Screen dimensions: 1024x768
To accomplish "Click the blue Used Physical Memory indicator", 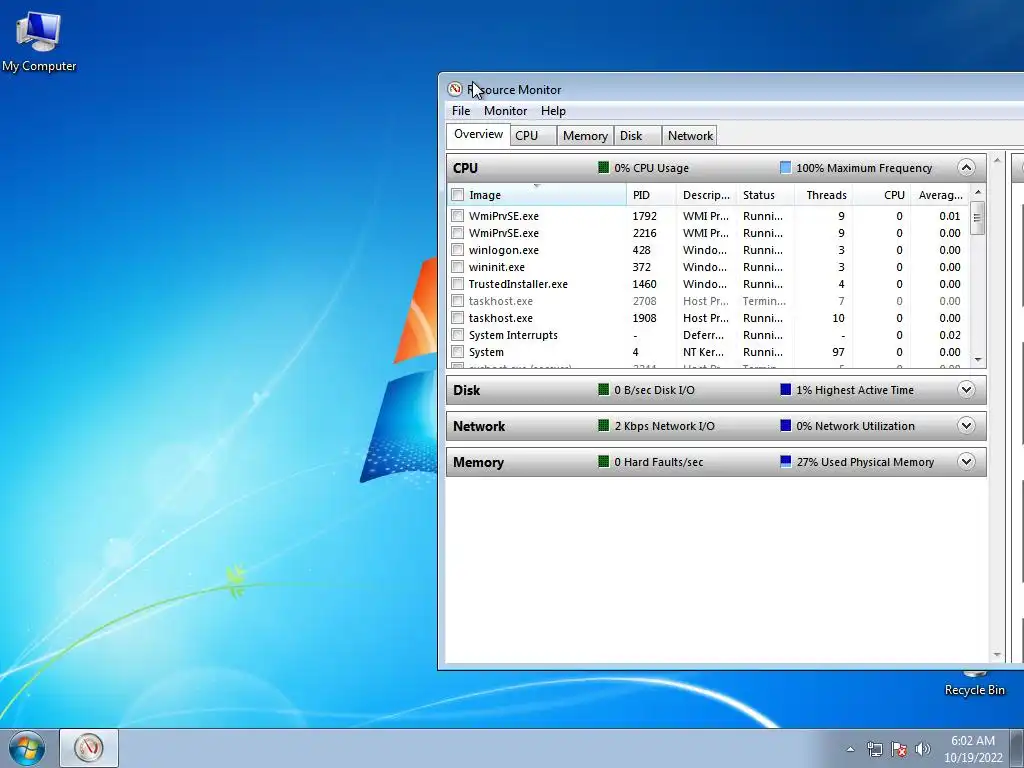I will [x=786, y=462].
